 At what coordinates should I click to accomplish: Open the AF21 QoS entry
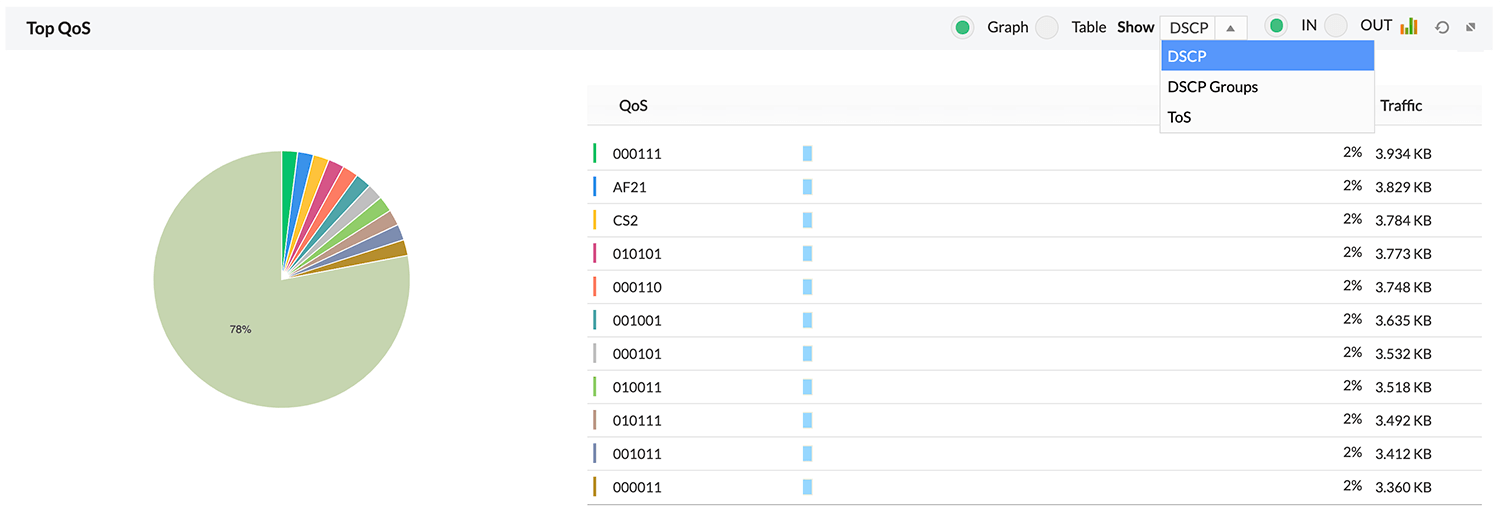(629, 187)
